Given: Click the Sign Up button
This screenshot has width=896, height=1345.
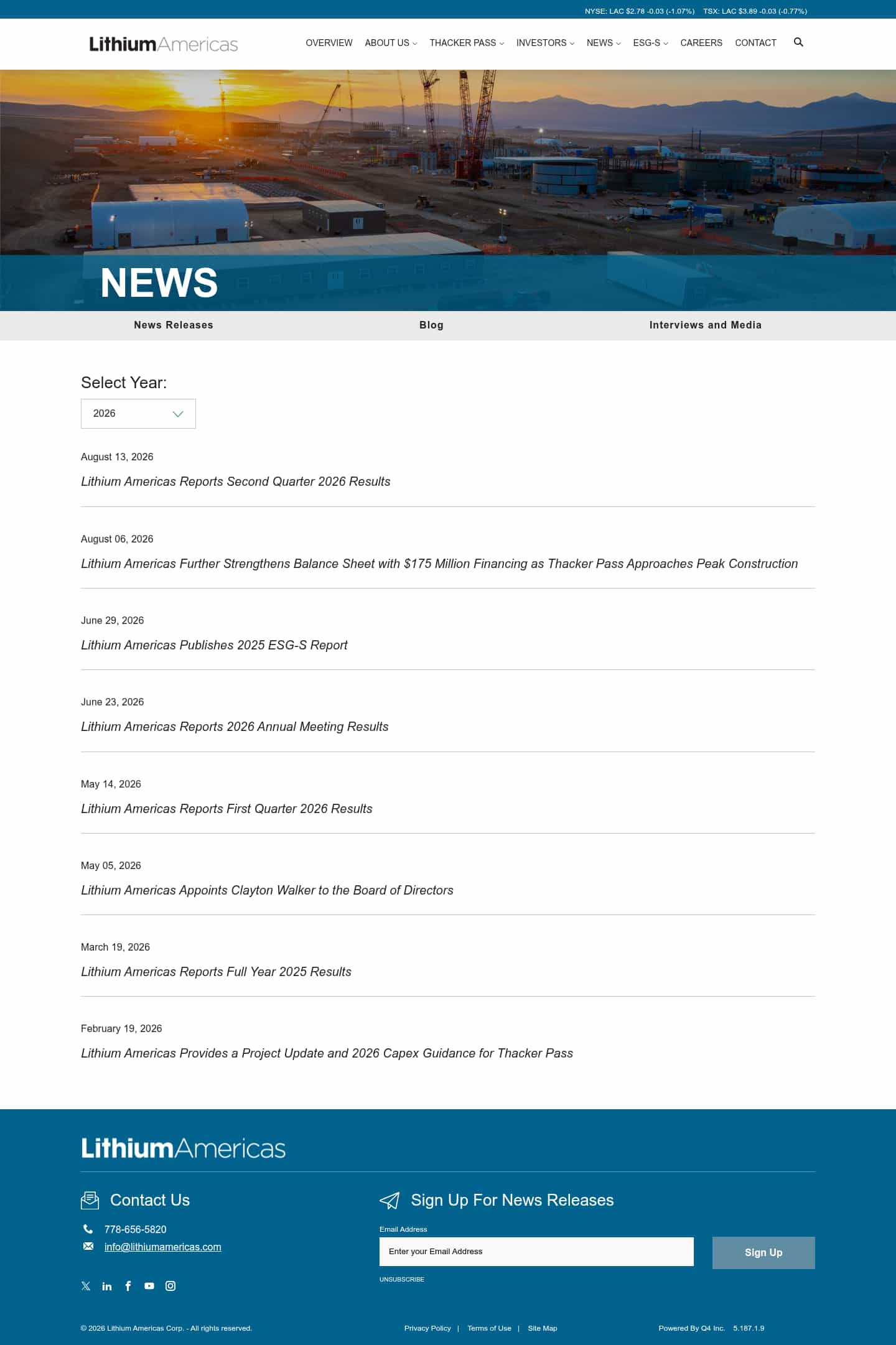Looking at the screenshot, I should pos(763,1253).
